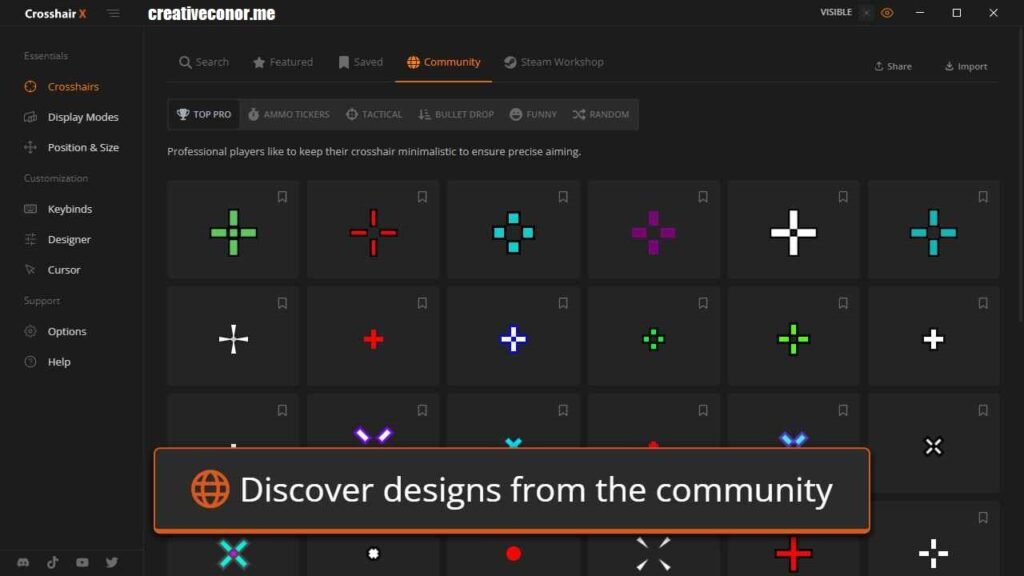The height and width of the screenshot is (576, 1024).
Task: Select the RANDOM category filter
Action: pyautogui.click(x=601, y=114)
